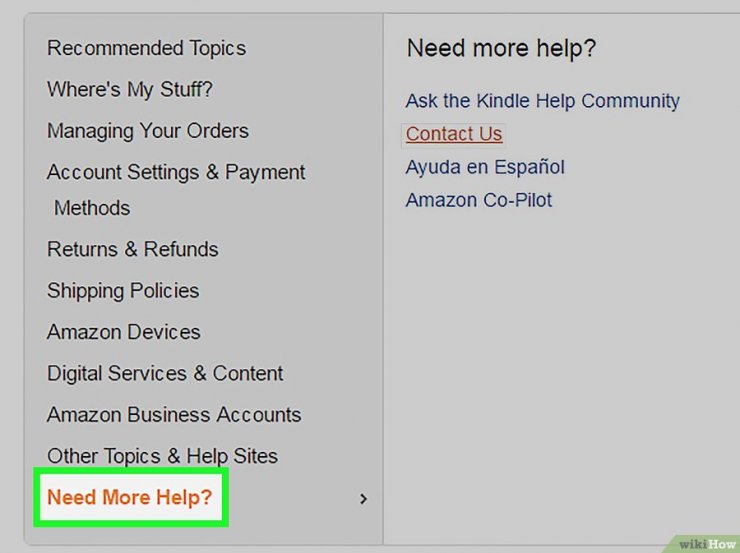Choose Other Topics & Help Sites
This screenshot has height=553, width=740.
click(162, 456)
